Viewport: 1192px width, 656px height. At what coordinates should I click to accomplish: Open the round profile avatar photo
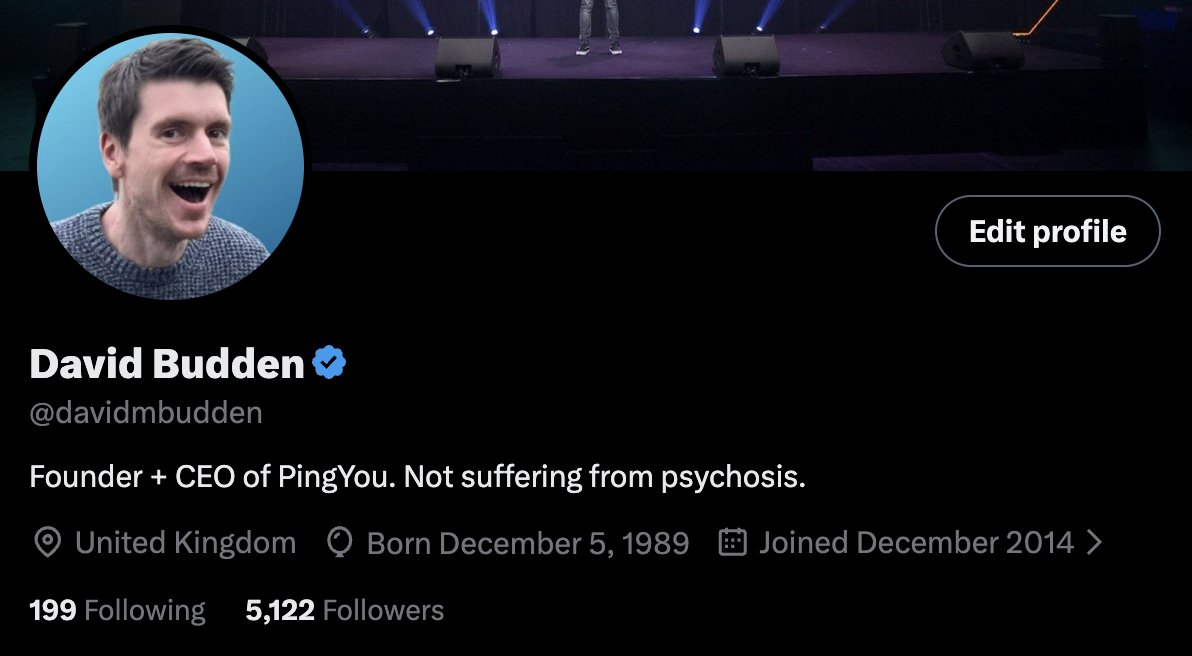point(170,166)
